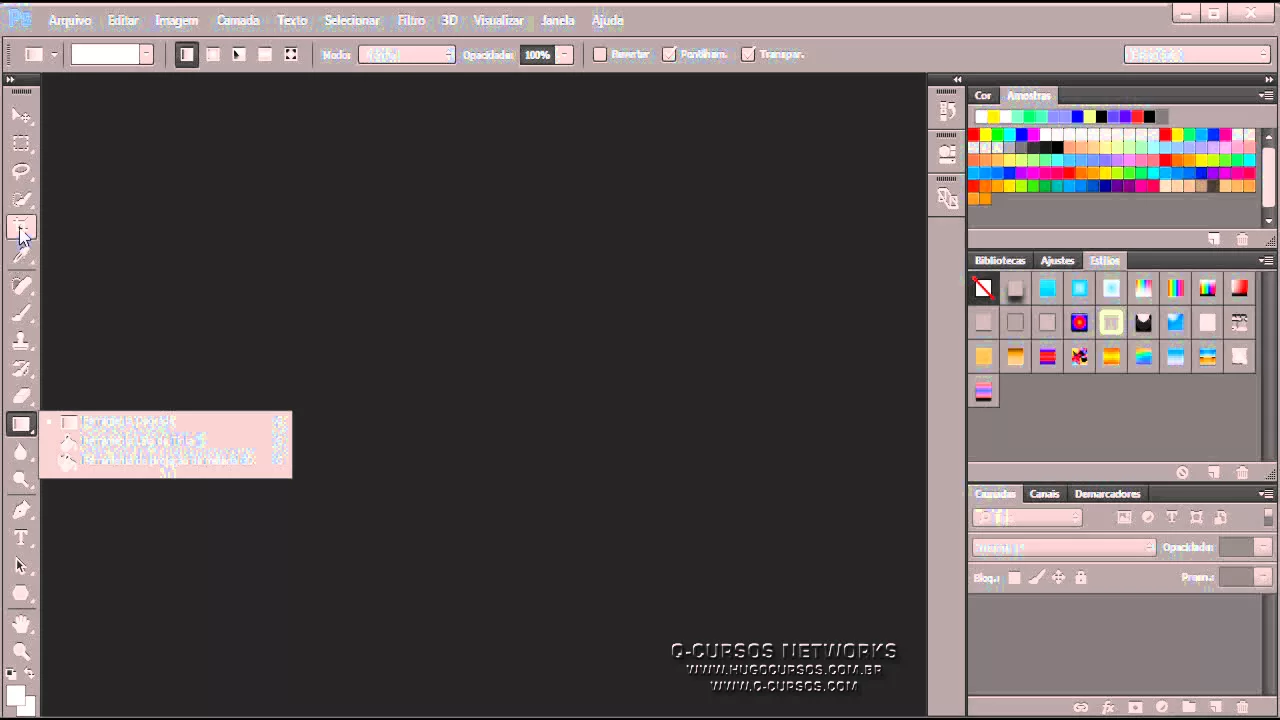Screen dimensions: 1280x720
Task: Toggle the Transpar. checkbox
Action: (748, 54)
